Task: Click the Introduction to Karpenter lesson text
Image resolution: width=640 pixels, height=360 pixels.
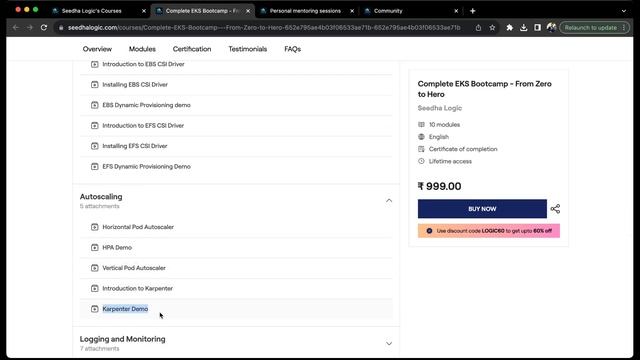Action: 138,288
